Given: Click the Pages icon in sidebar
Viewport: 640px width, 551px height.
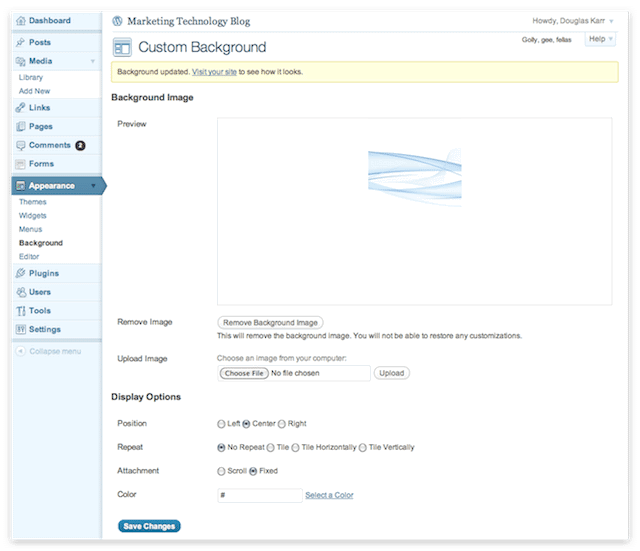Looking at the screenshot, I should tap(20, 127).
